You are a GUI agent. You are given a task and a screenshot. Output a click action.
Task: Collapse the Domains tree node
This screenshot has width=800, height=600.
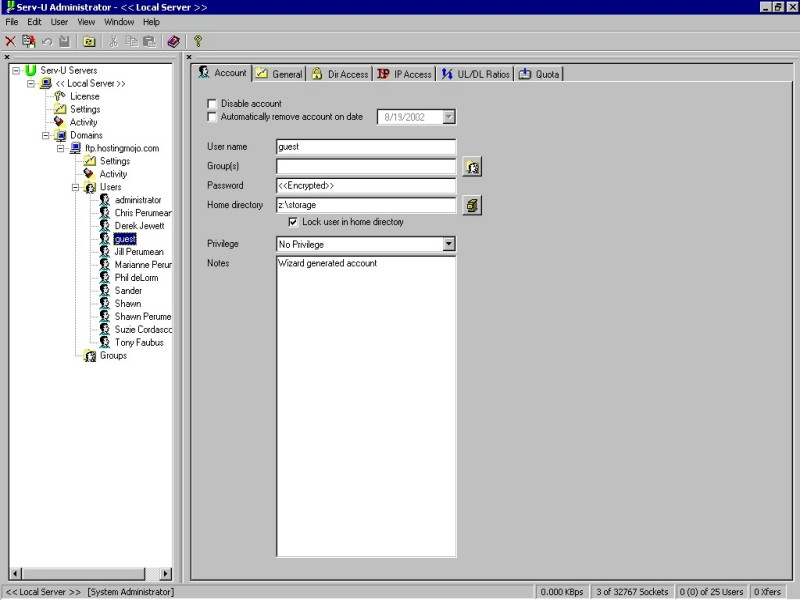pos(46,135)
